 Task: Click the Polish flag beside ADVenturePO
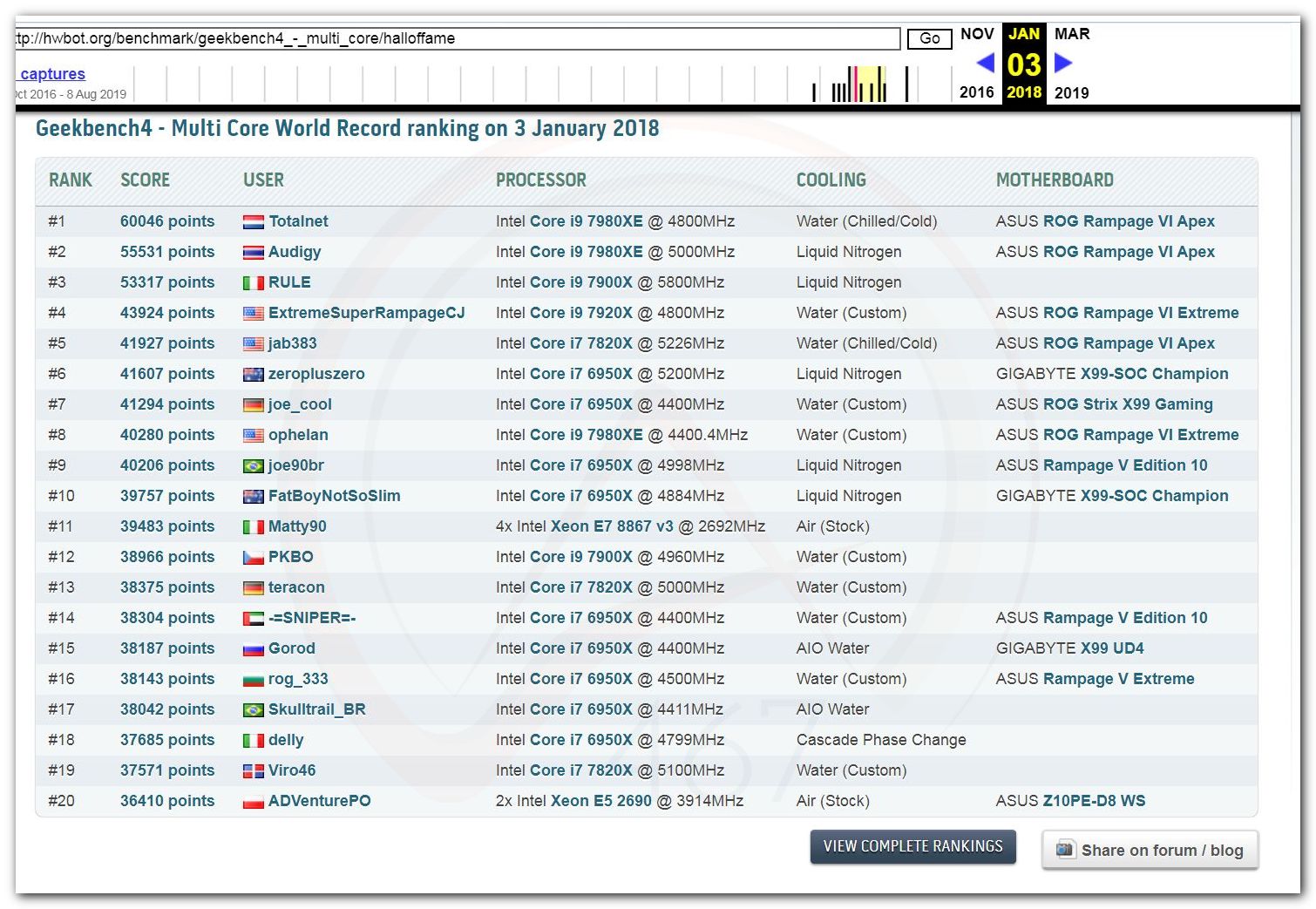click(253, 802)
